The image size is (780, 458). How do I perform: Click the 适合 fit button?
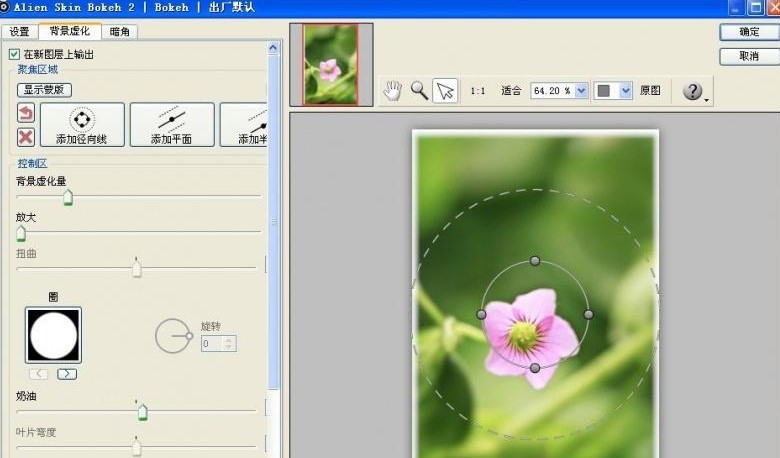click(x=511, y=91)
